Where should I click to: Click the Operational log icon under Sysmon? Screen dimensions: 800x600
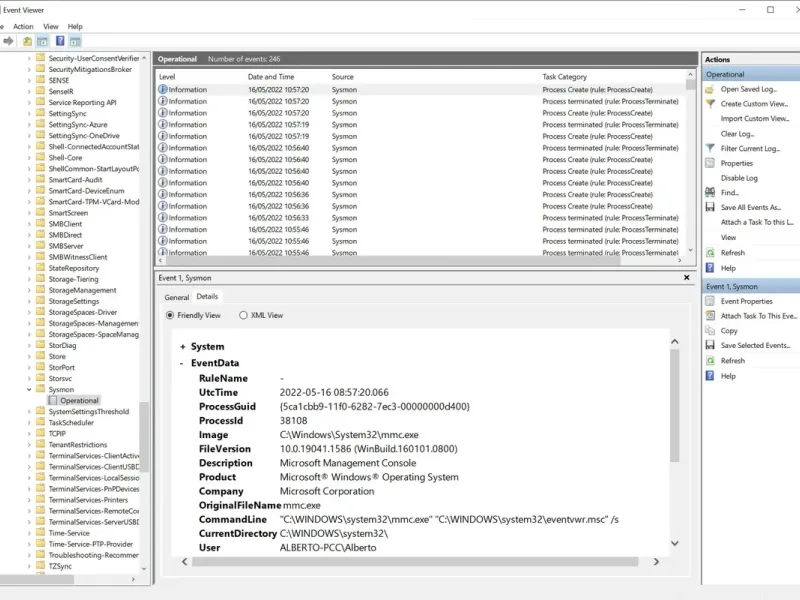coord(53,401)
